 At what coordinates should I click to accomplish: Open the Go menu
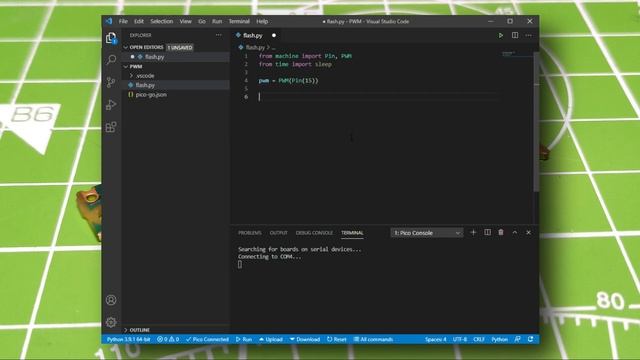(202, 21)
